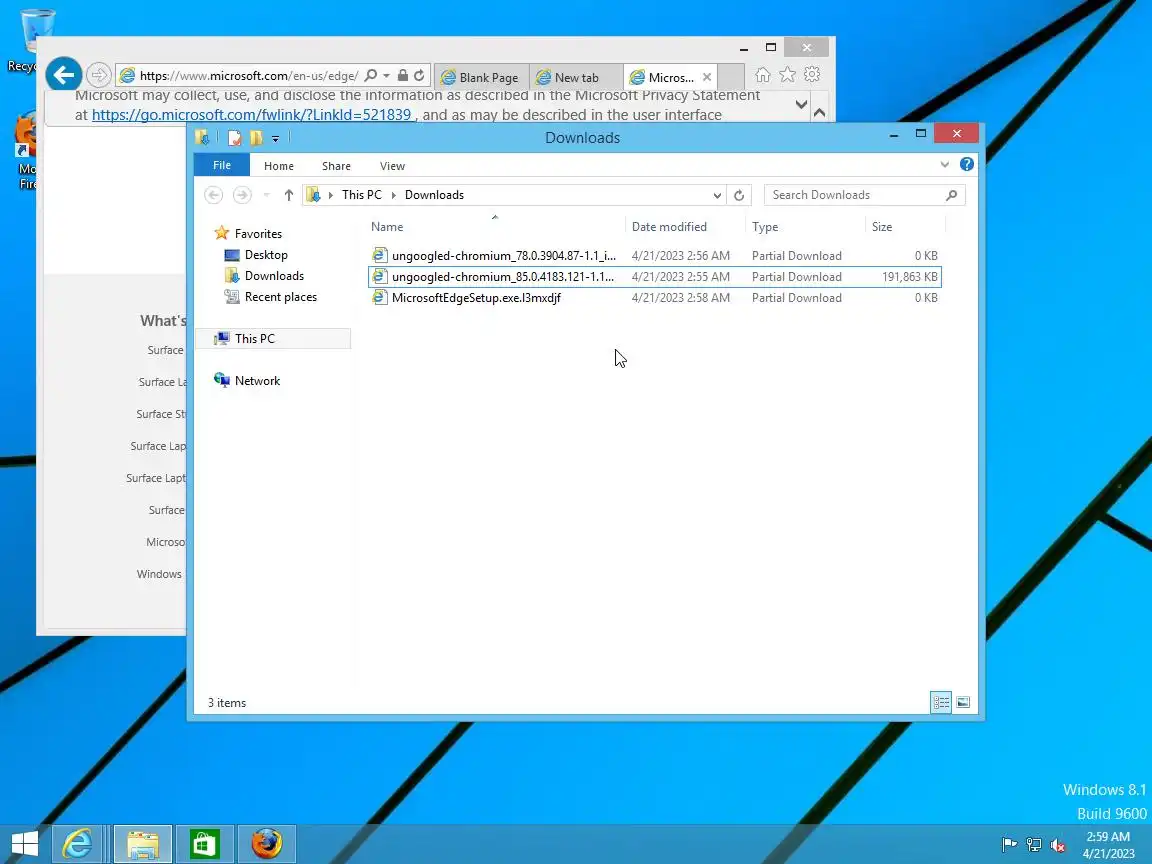Open the Home ribbon tab

278,166
